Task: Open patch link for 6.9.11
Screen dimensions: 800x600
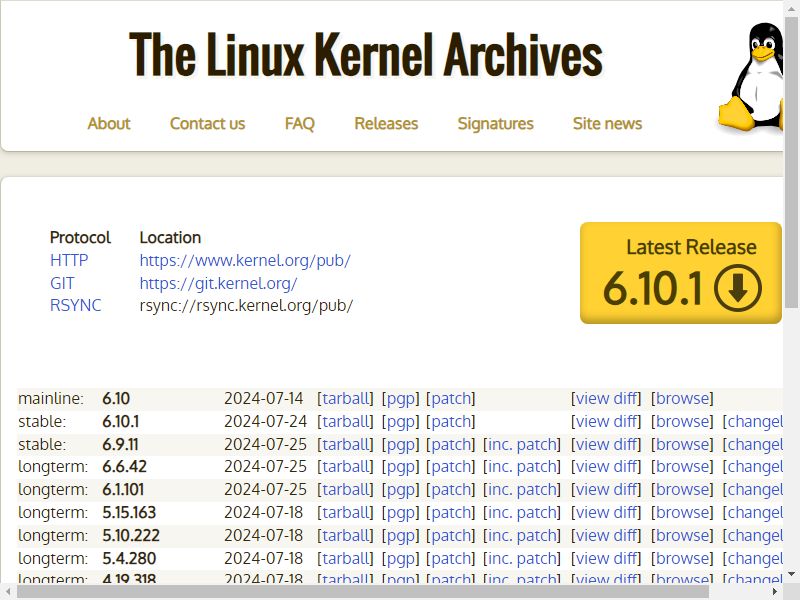Action: click(x=451, y=445)
